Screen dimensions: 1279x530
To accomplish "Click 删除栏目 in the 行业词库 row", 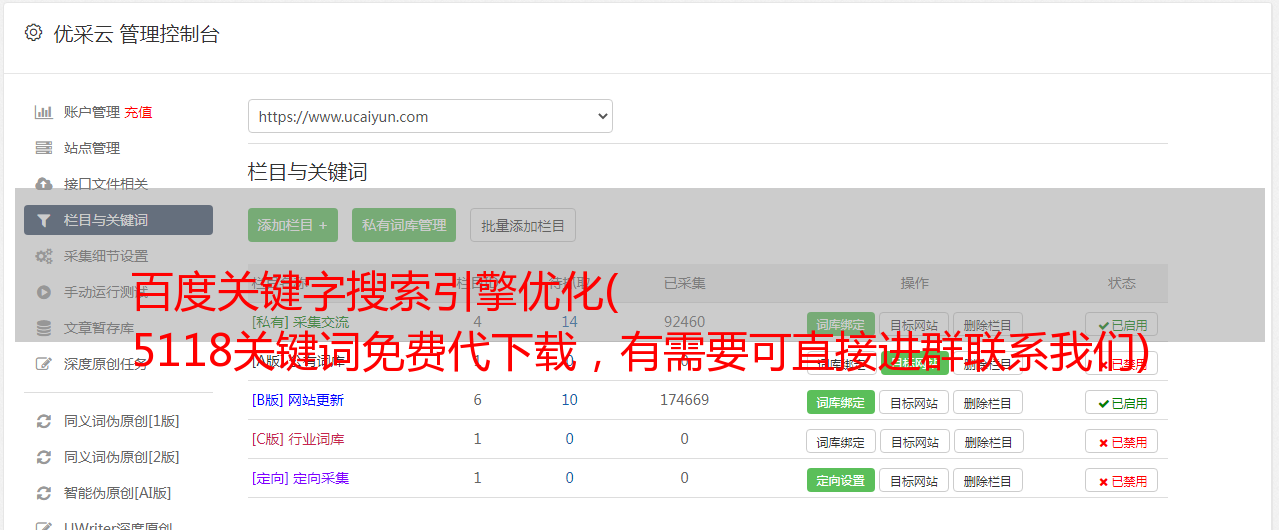I will coord(988,441).
